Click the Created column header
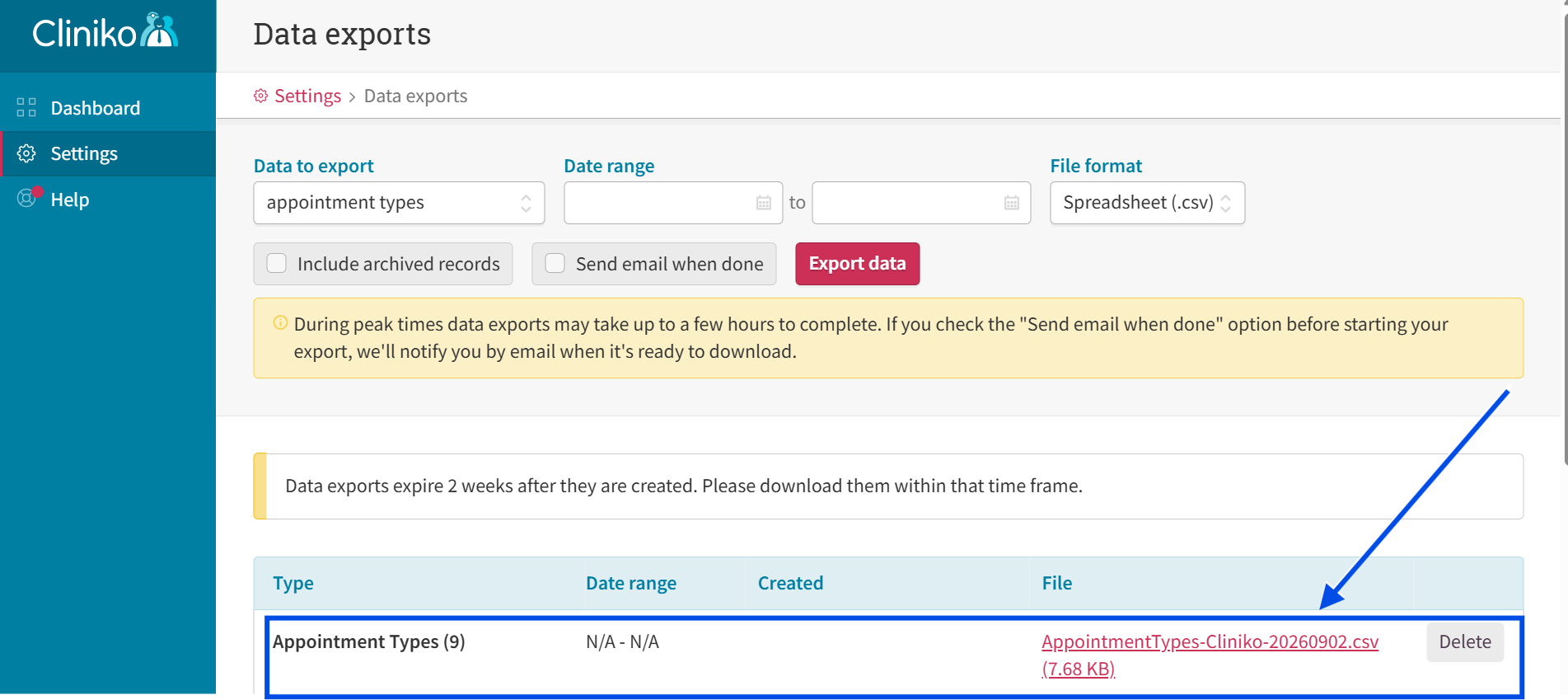The image size is (1568, 700). (x=790, y=584)
